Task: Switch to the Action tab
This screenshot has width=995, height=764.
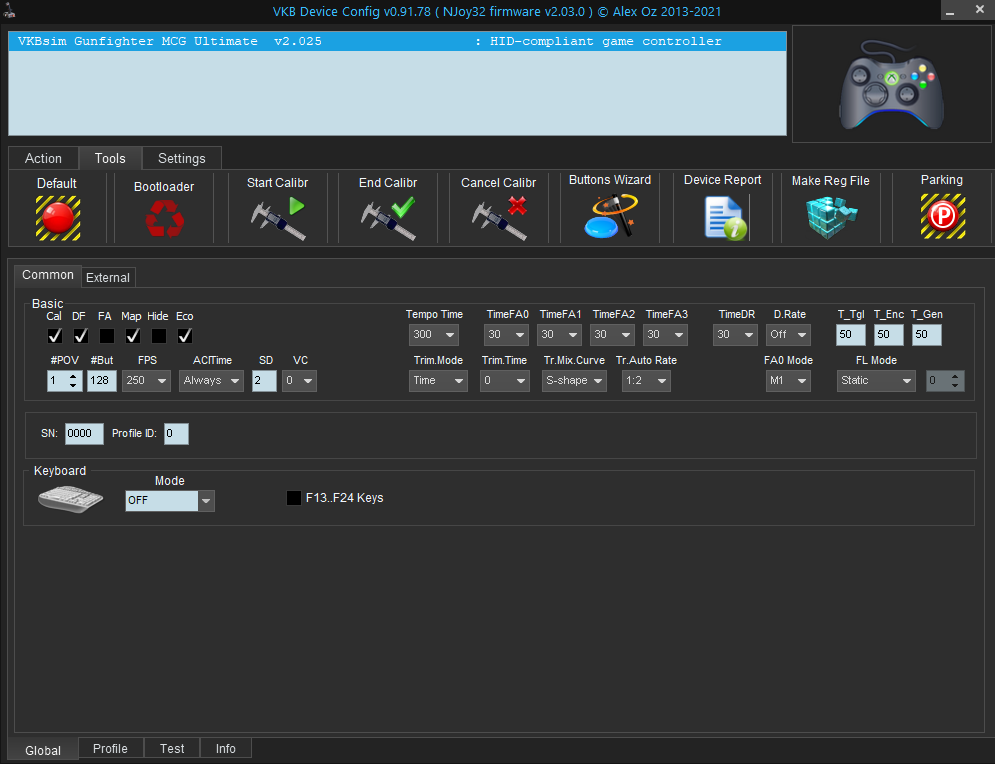Action: [x=43, y=159]
